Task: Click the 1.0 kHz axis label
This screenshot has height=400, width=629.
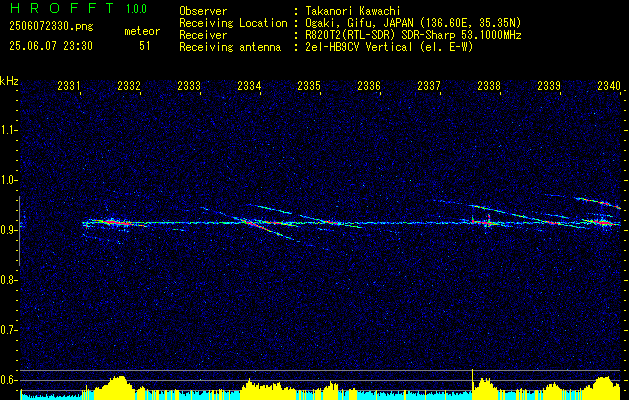Action: pos(9,180)
